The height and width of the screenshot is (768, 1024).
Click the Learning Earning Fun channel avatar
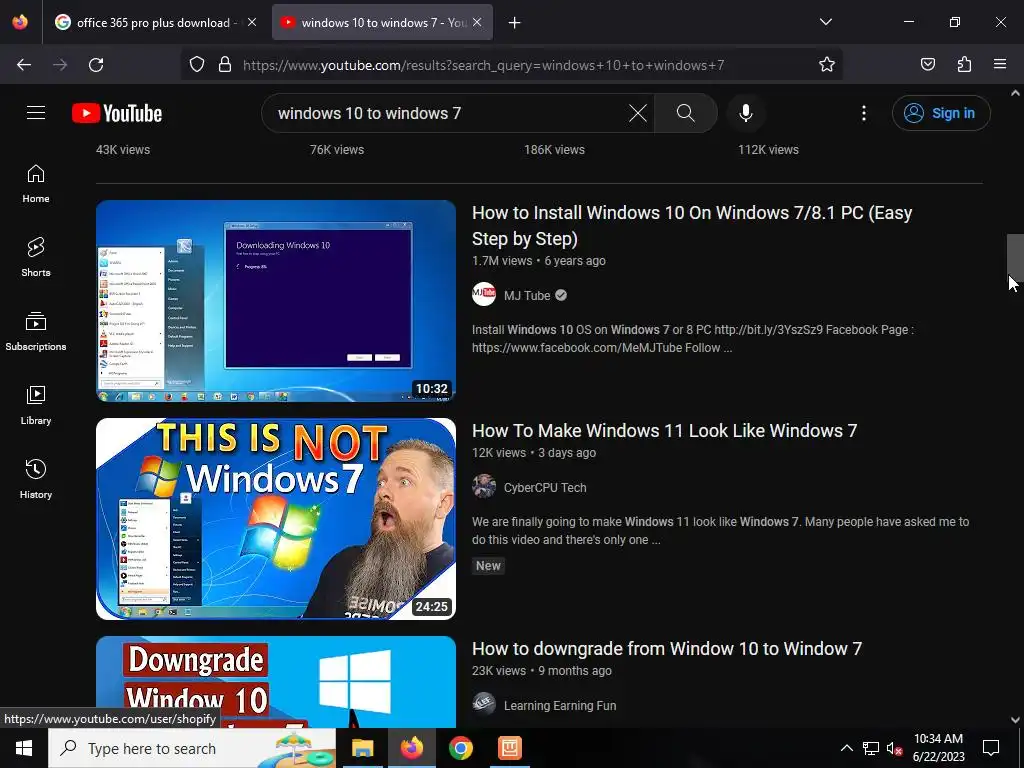pos(484,705)
